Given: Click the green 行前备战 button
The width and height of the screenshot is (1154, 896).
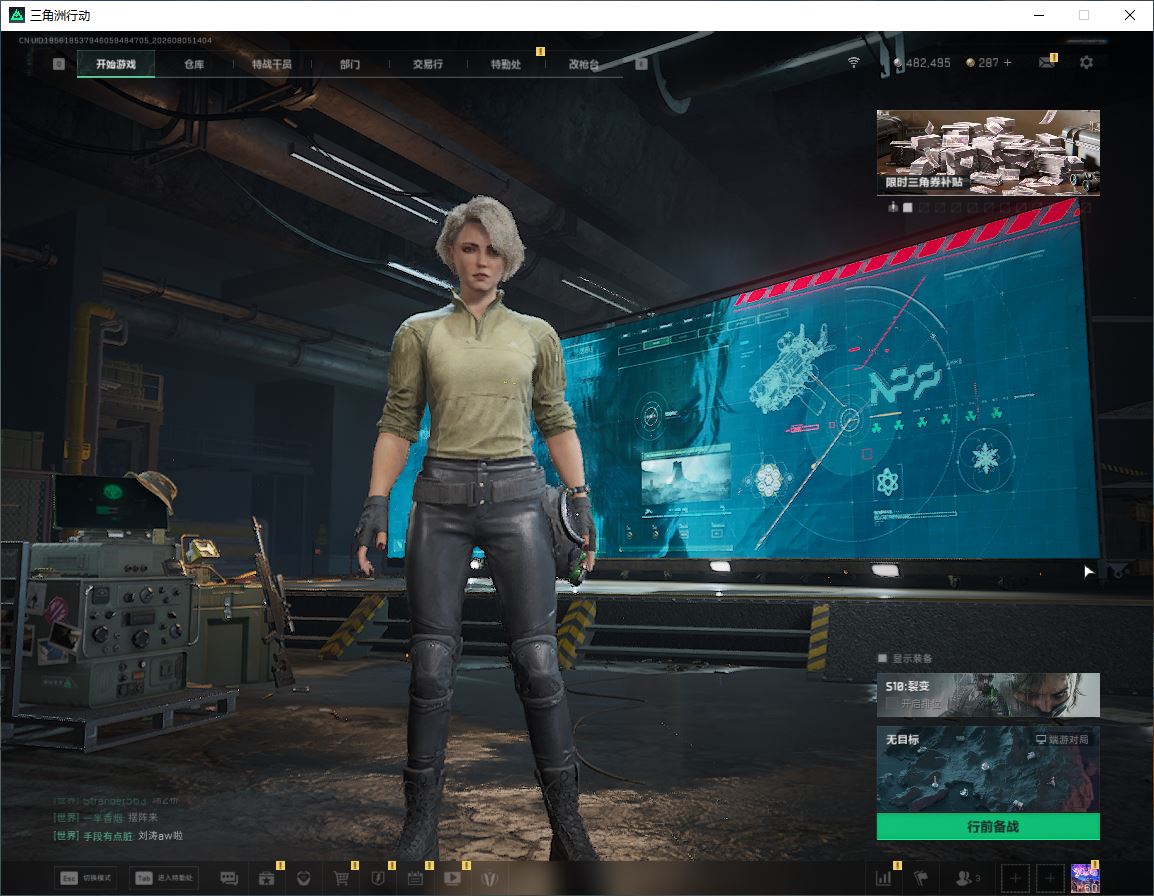Looking at the screenshot, I should coord(988,827).
